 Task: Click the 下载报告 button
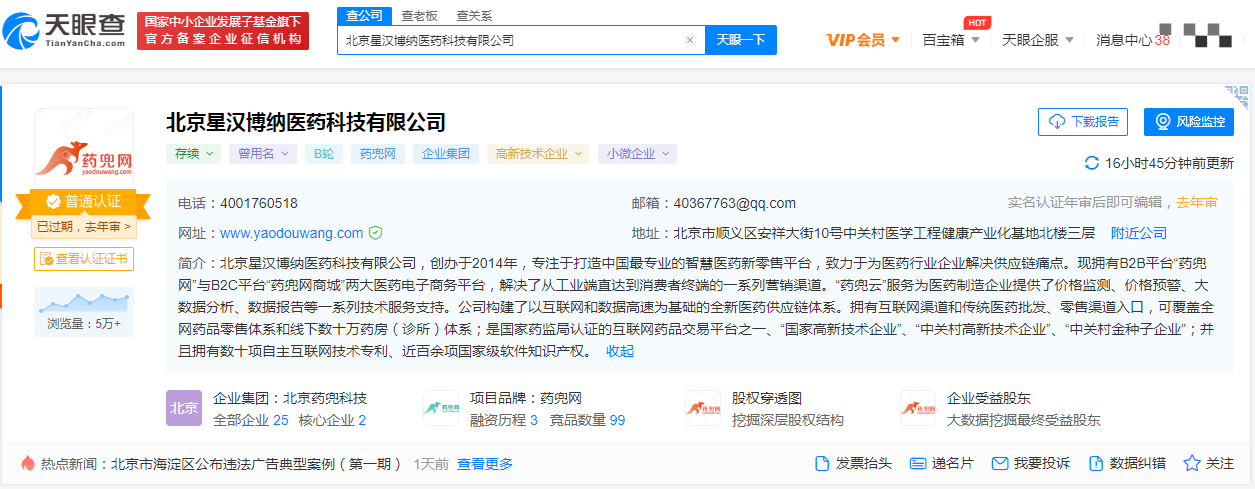(1083, 121)
